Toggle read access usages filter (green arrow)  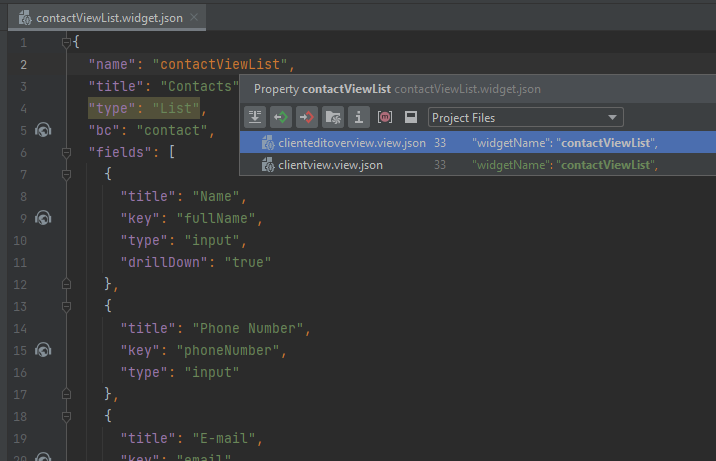pyautogui.click(x=281, y=117)
